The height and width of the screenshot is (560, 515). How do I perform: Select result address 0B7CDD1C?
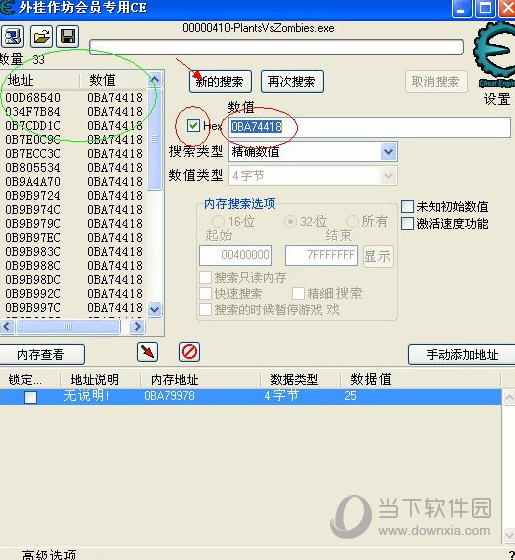pos(33,126)
